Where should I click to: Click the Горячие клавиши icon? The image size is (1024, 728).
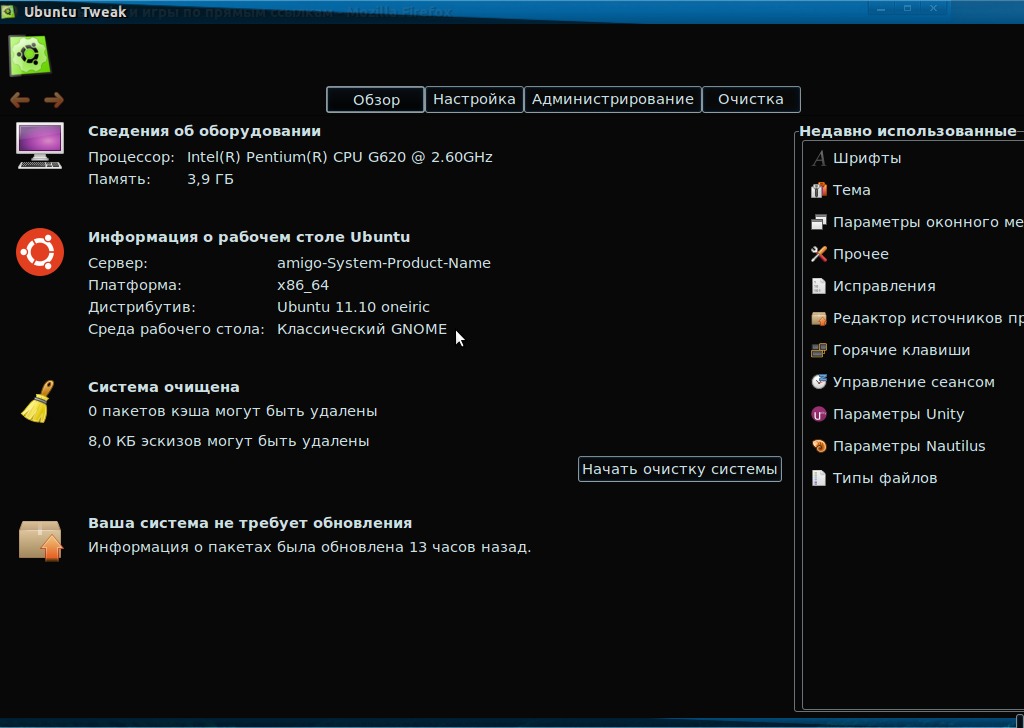pyautogui.click(x=818, y=350)
